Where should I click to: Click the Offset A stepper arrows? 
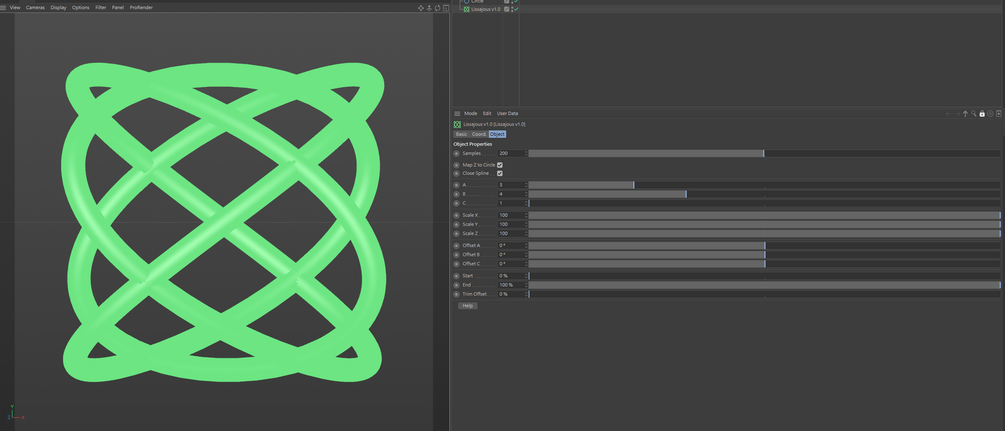pyautogui.click(x=526, y=246)
